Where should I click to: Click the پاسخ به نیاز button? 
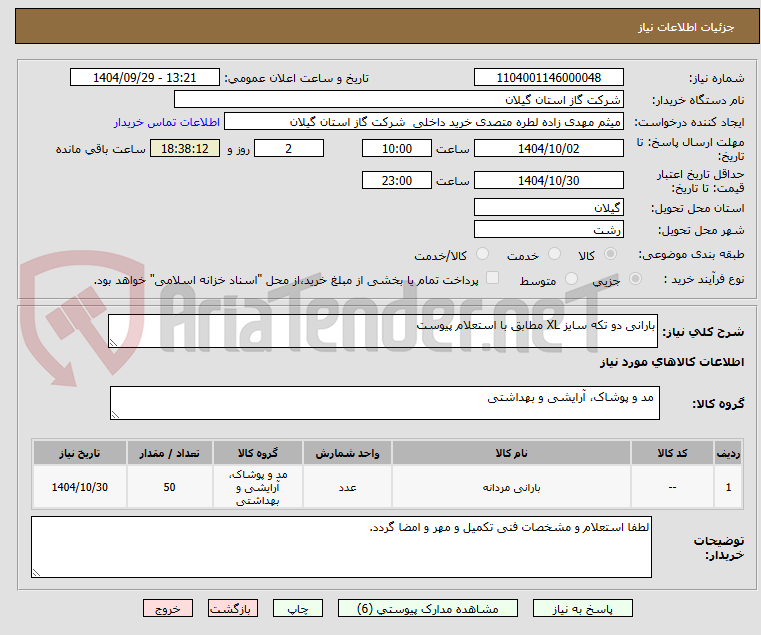[582, 608]
